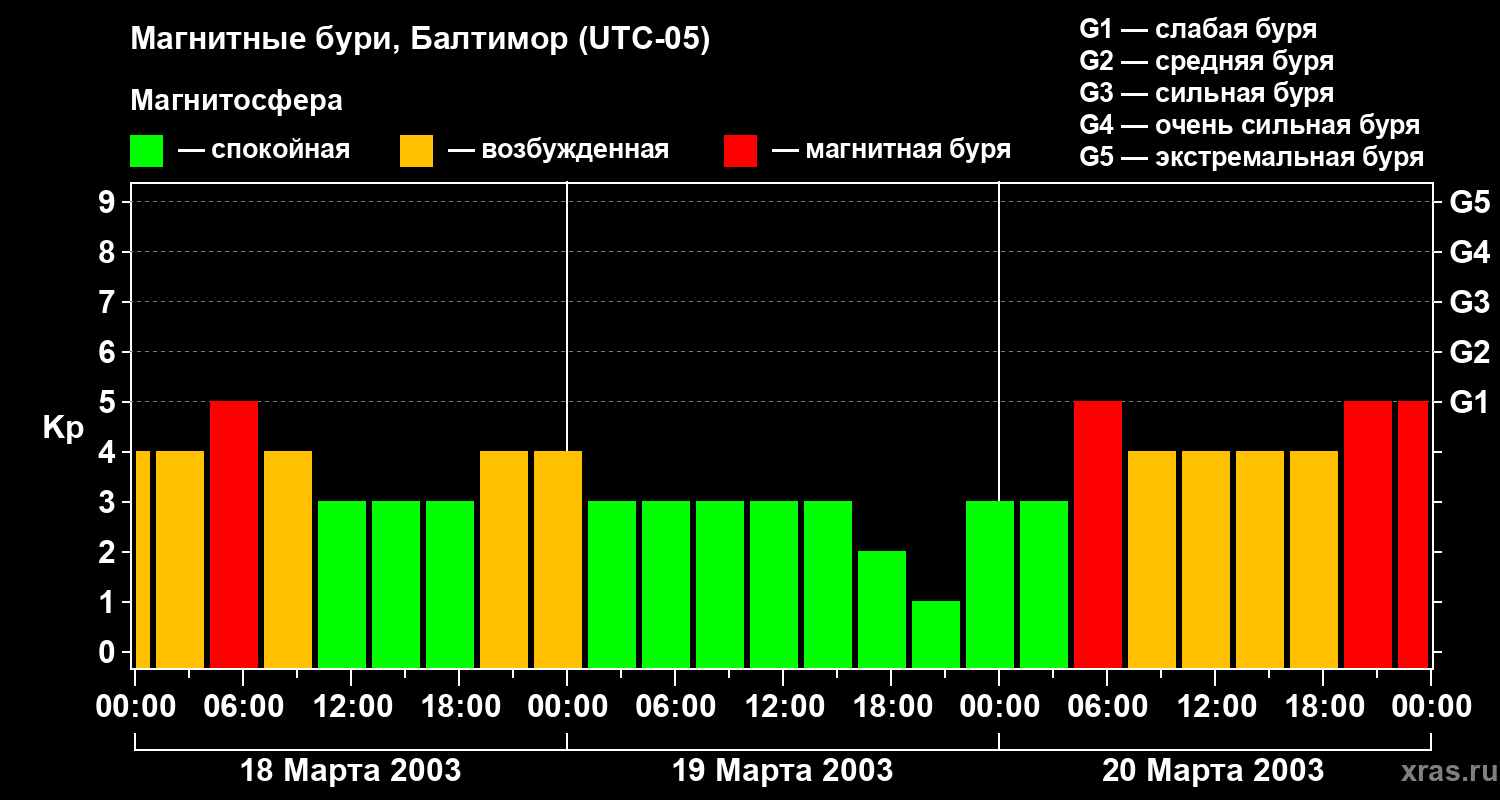Click the '06:00' time label for 18 March
Viewport: 1500px width, 800px height.
(243, 707)
